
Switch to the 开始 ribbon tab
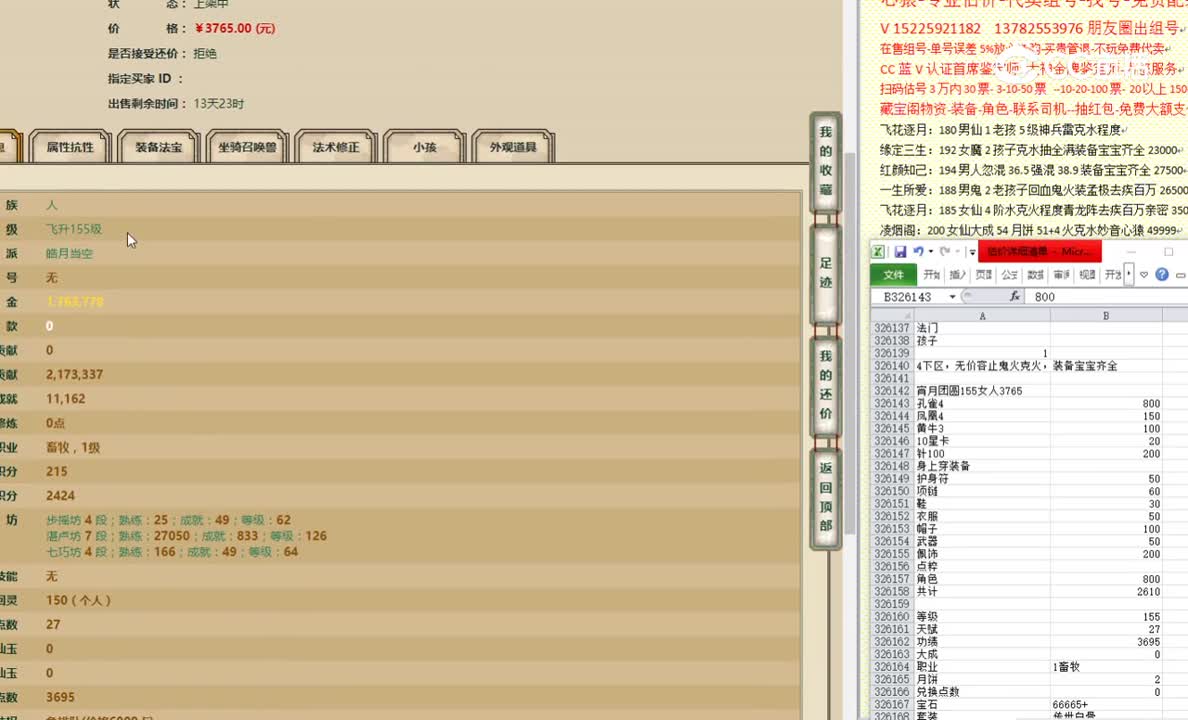[931, 274]
